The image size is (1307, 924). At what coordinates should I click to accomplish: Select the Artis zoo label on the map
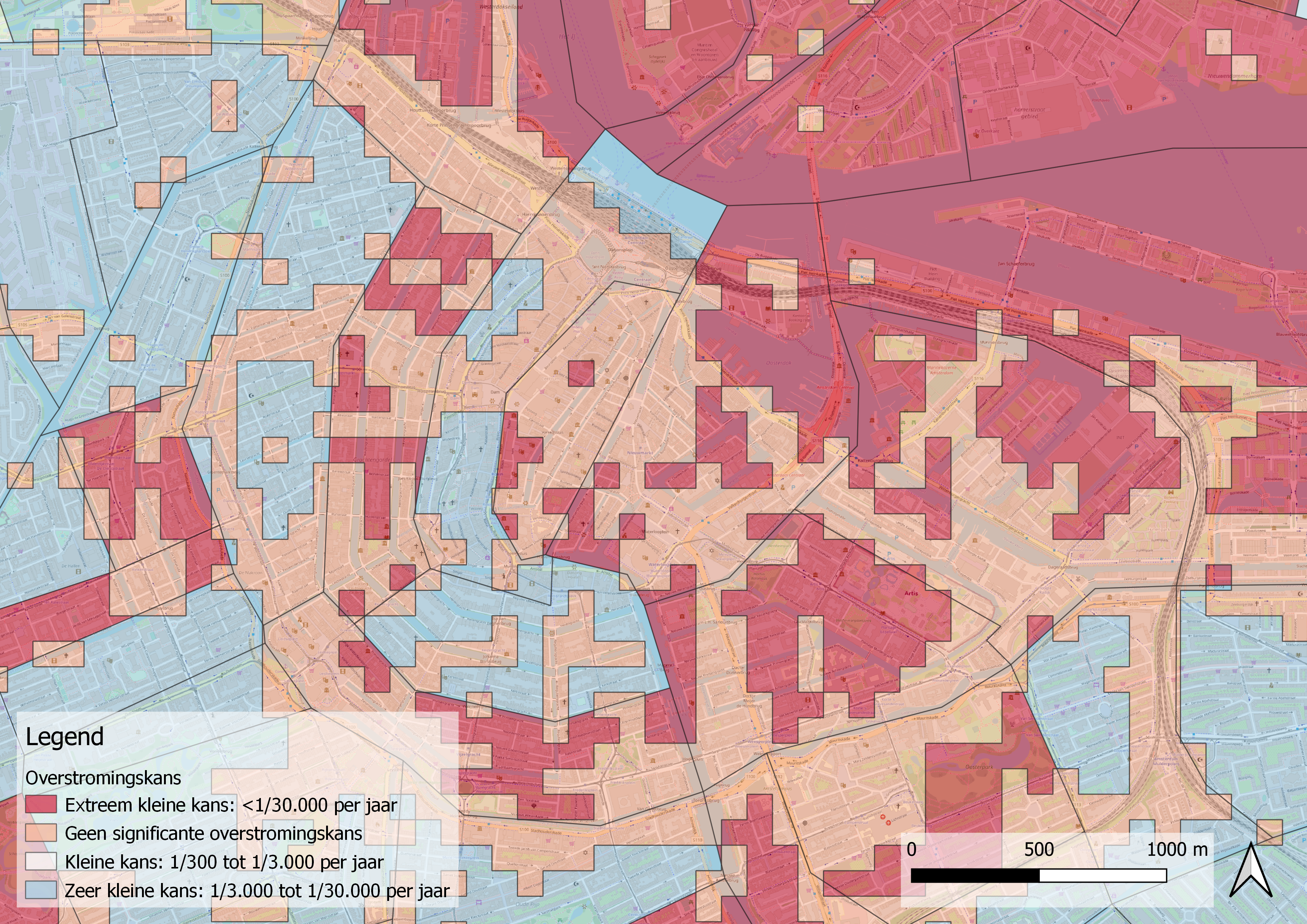[x=911, y=594]
